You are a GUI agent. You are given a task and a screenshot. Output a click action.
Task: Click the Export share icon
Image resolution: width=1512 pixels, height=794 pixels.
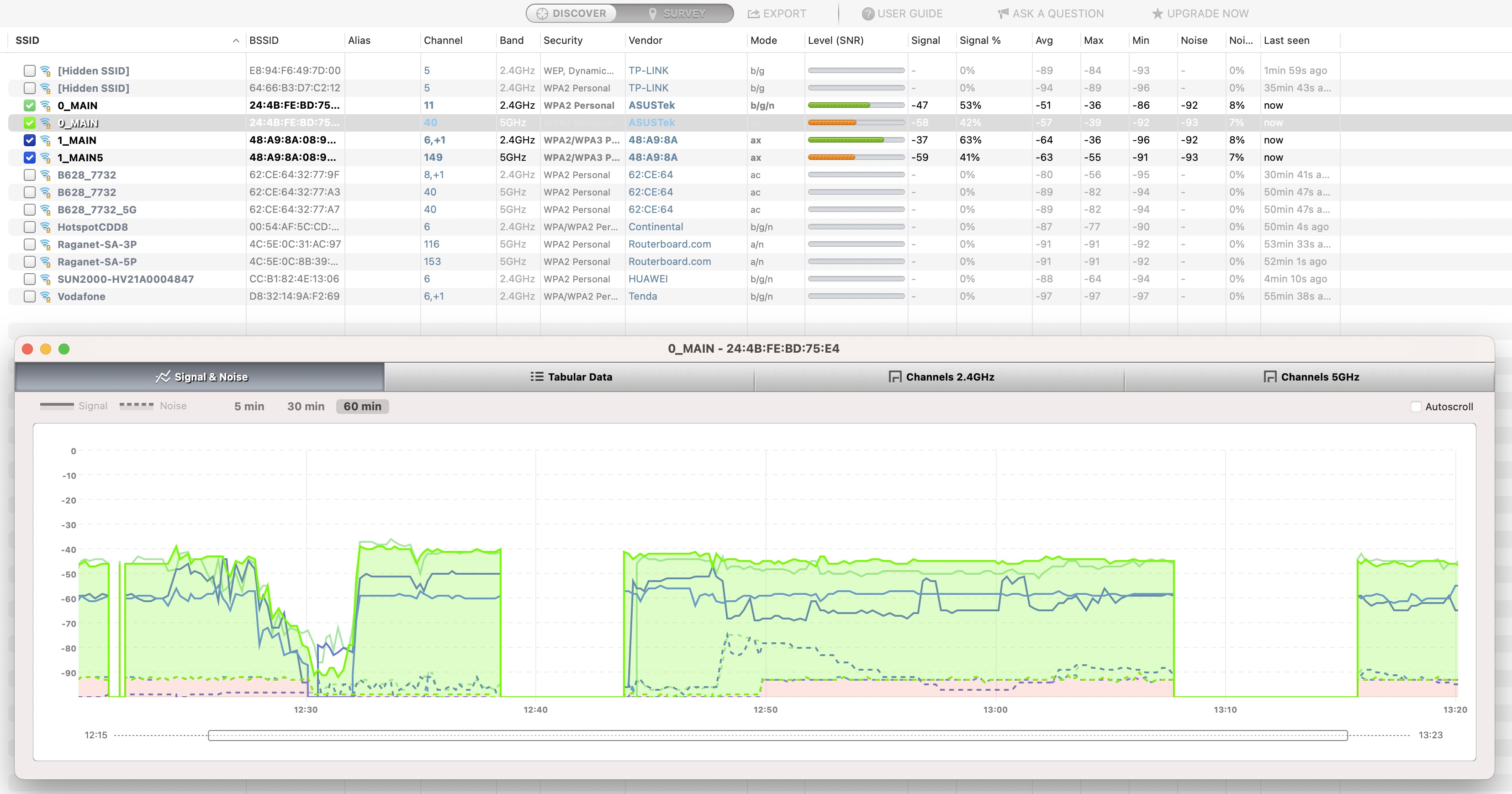[753, 14]
